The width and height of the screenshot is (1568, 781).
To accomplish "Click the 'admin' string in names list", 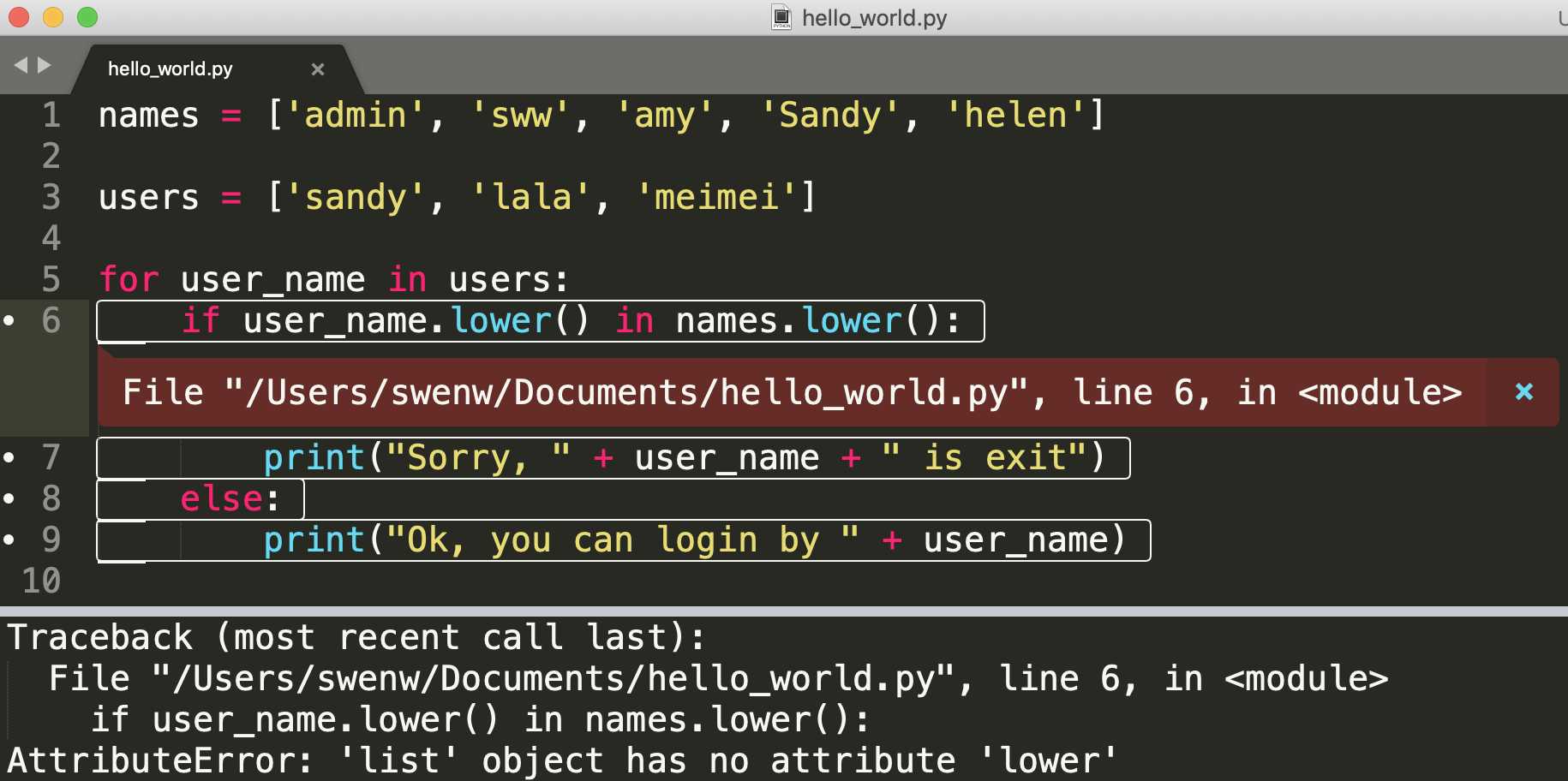I will [x=356, y=115].
